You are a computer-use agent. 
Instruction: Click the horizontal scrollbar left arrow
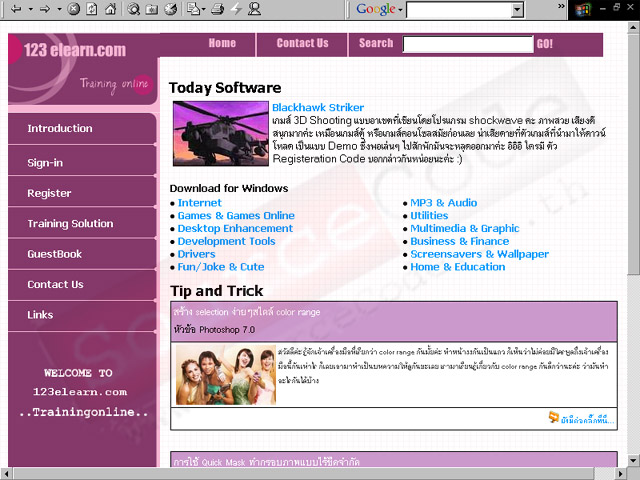click(6, 473)
